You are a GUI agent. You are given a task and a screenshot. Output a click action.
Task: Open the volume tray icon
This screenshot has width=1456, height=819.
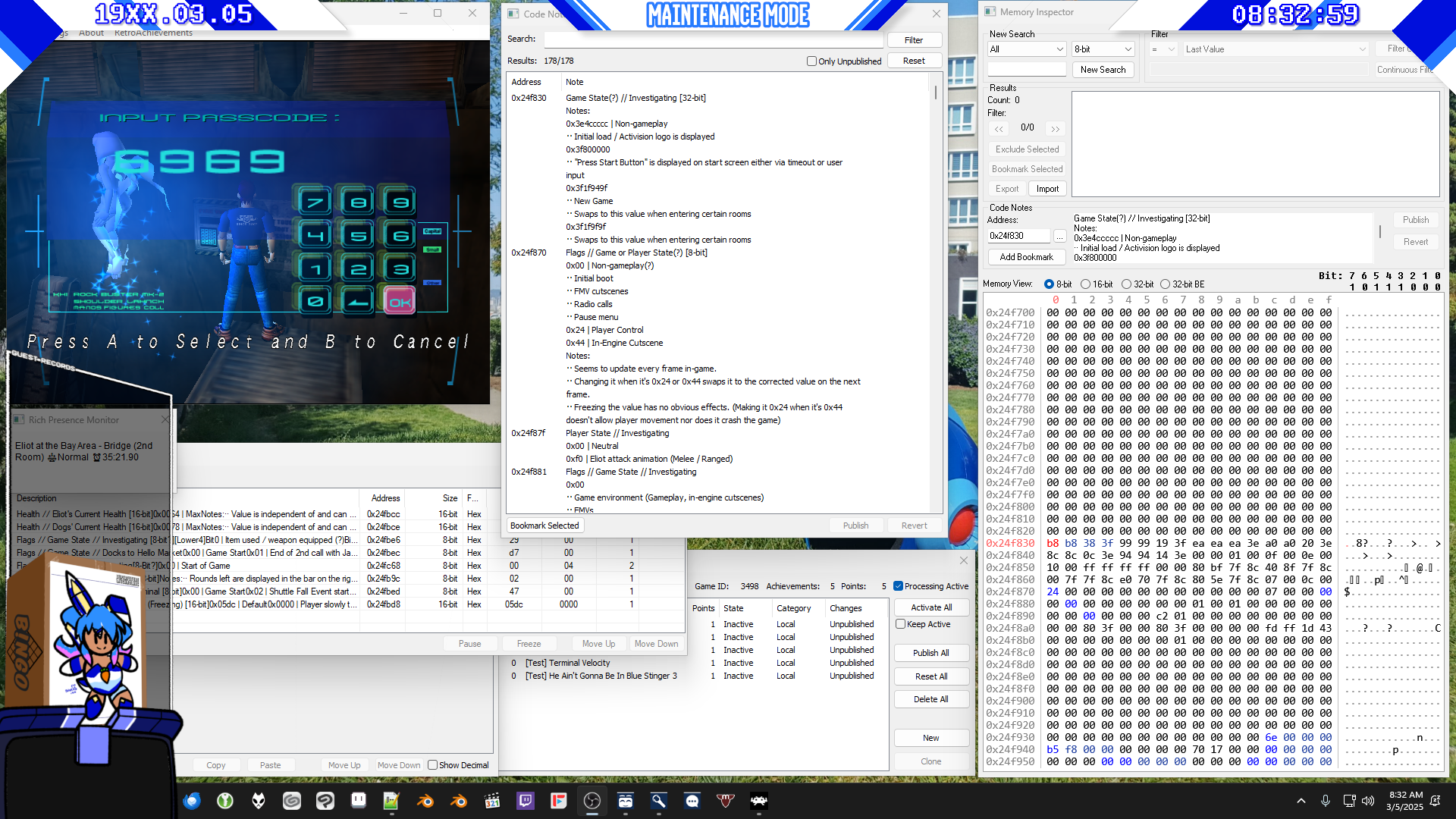1368,801
